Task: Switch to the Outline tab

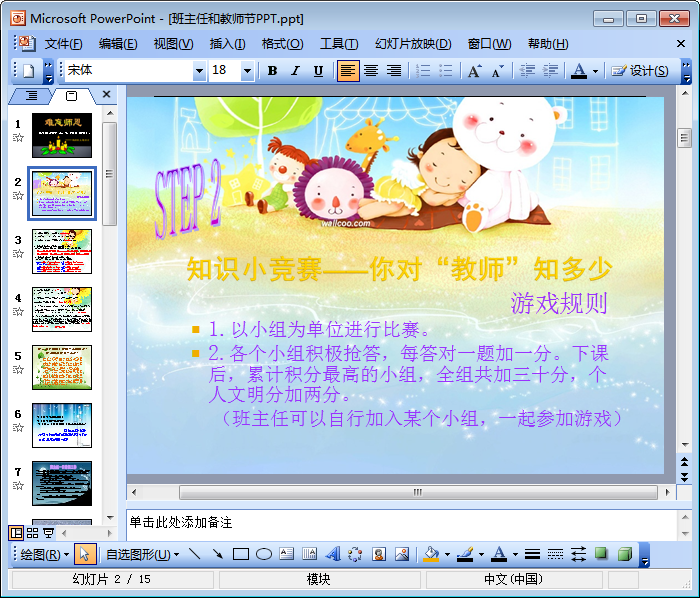Action: (31, 96)
